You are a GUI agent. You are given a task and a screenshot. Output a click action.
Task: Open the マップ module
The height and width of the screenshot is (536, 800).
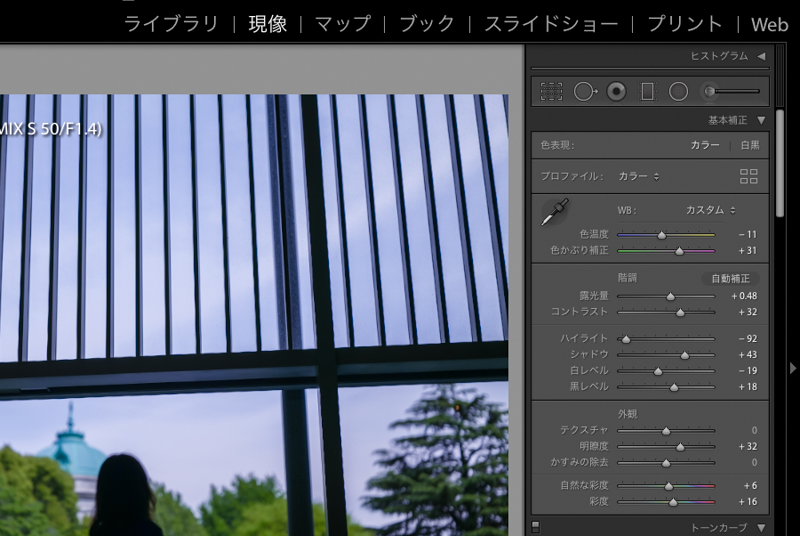click(342, 23)
